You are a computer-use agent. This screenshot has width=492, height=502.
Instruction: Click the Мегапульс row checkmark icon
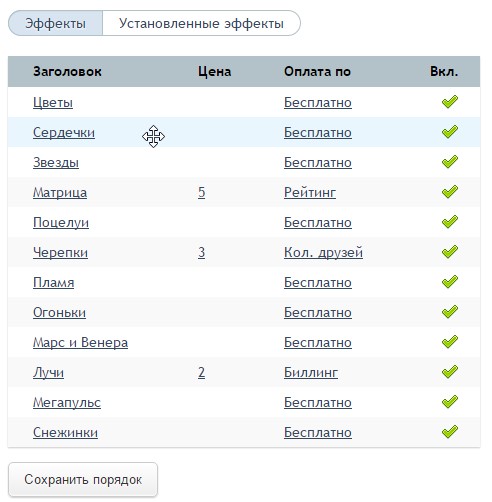coord(450,402)
